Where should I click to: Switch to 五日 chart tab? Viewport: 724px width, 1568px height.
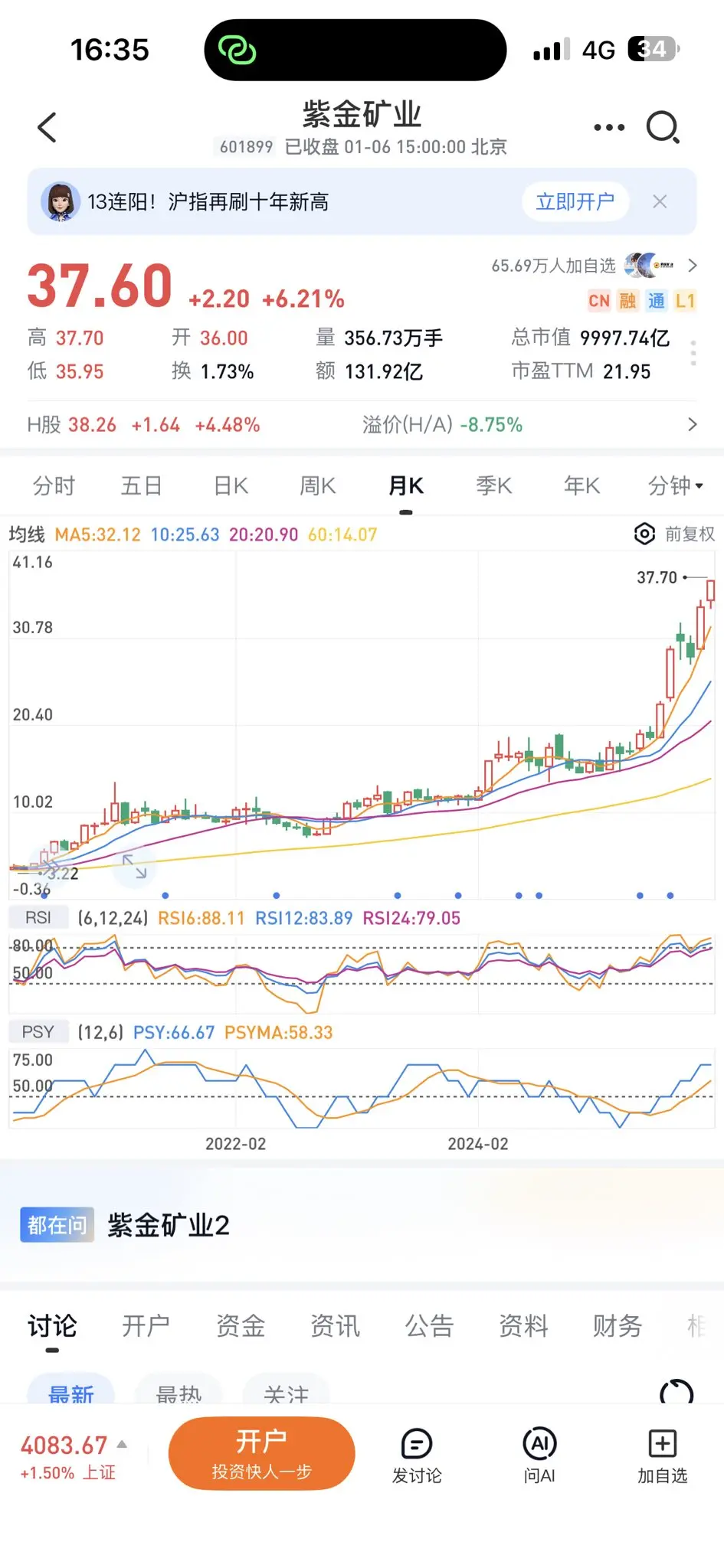(141, 485)
